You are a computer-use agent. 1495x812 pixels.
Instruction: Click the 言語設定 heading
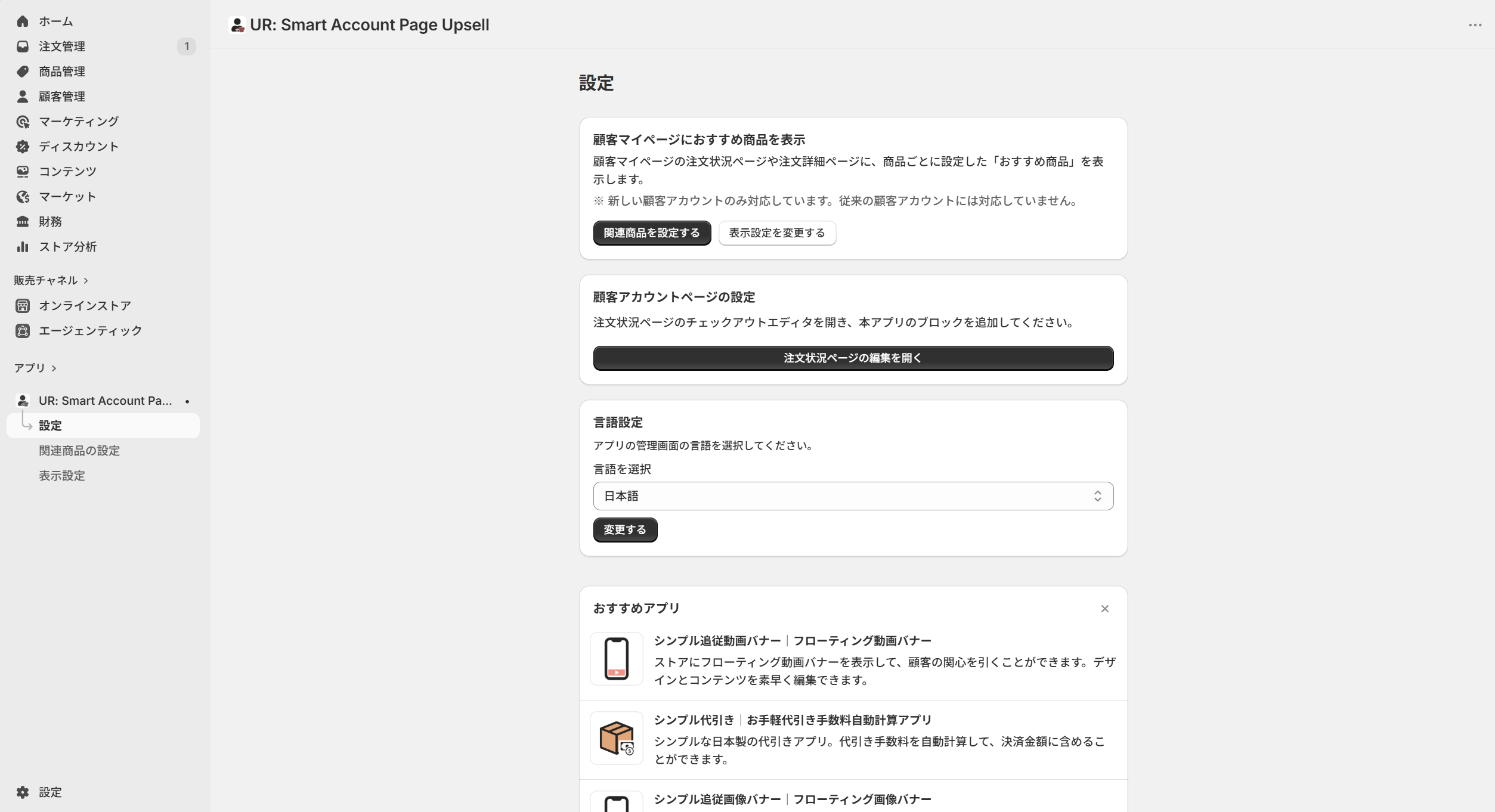tap(618, 423)
